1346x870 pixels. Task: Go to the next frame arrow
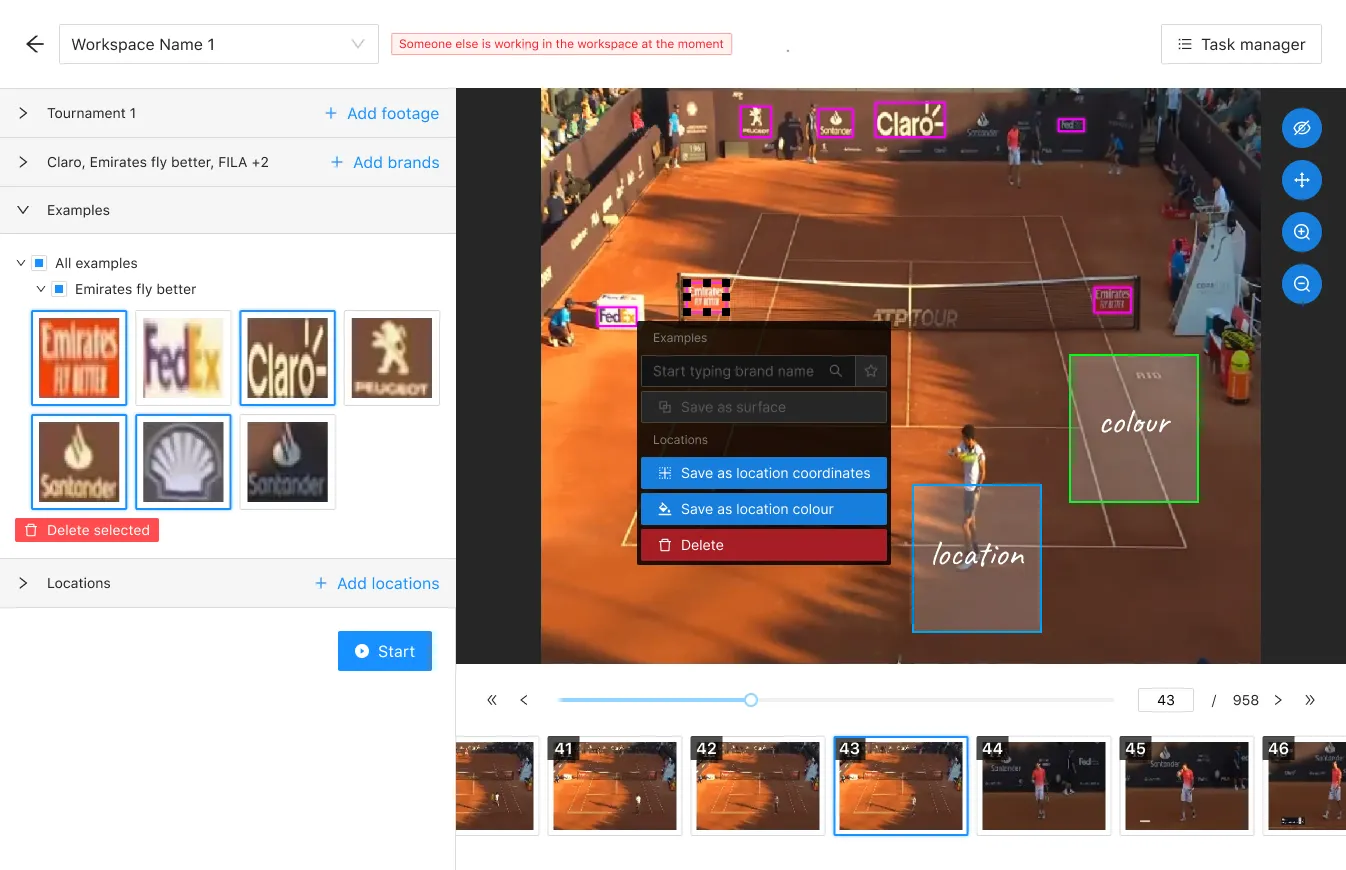click(1278, 700)
